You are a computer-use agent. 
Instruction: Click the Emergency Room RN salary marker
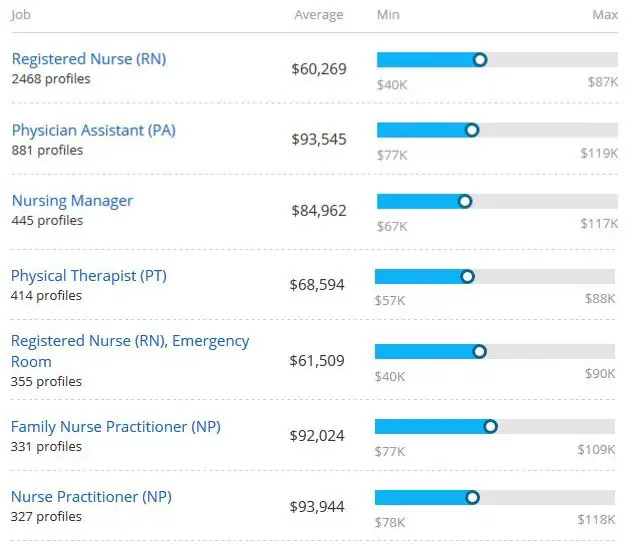[479, 351]
